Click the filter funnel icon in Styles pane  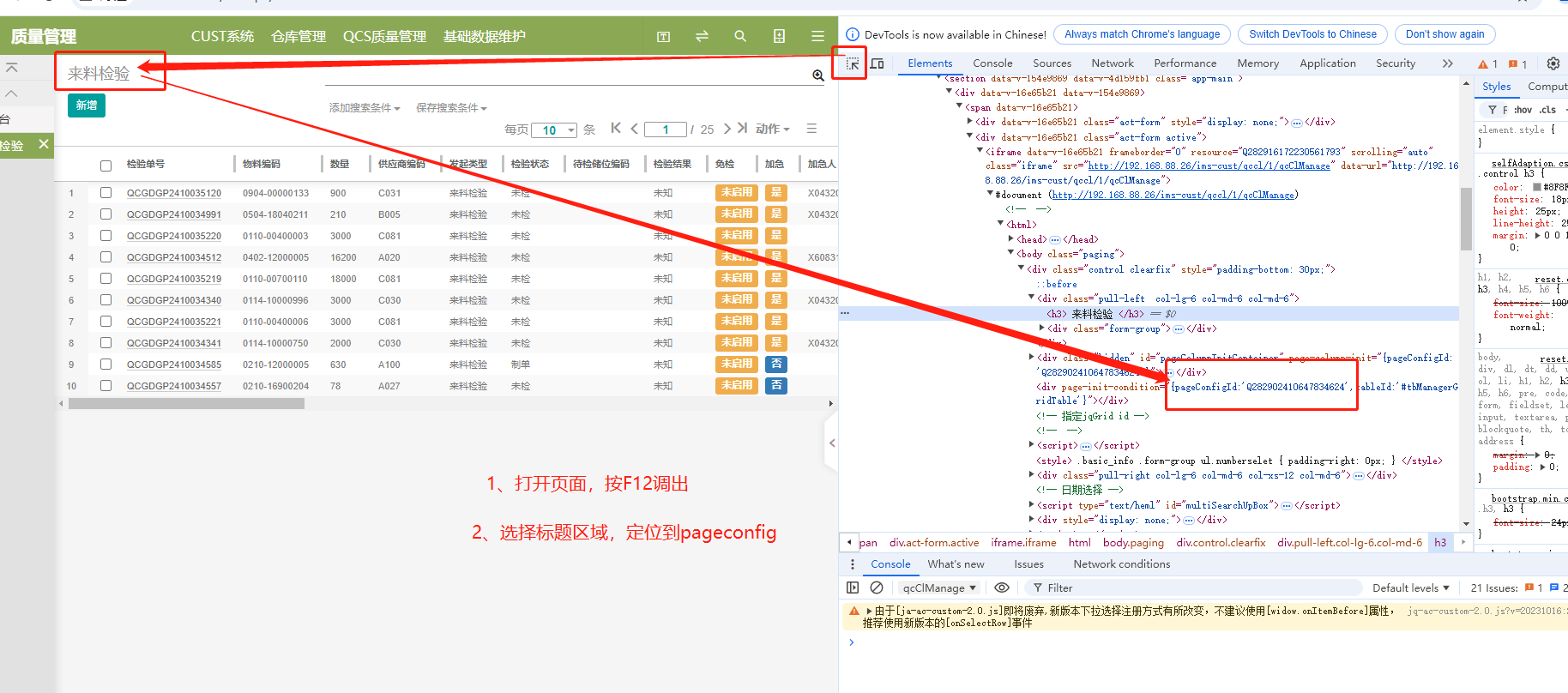1493,110
